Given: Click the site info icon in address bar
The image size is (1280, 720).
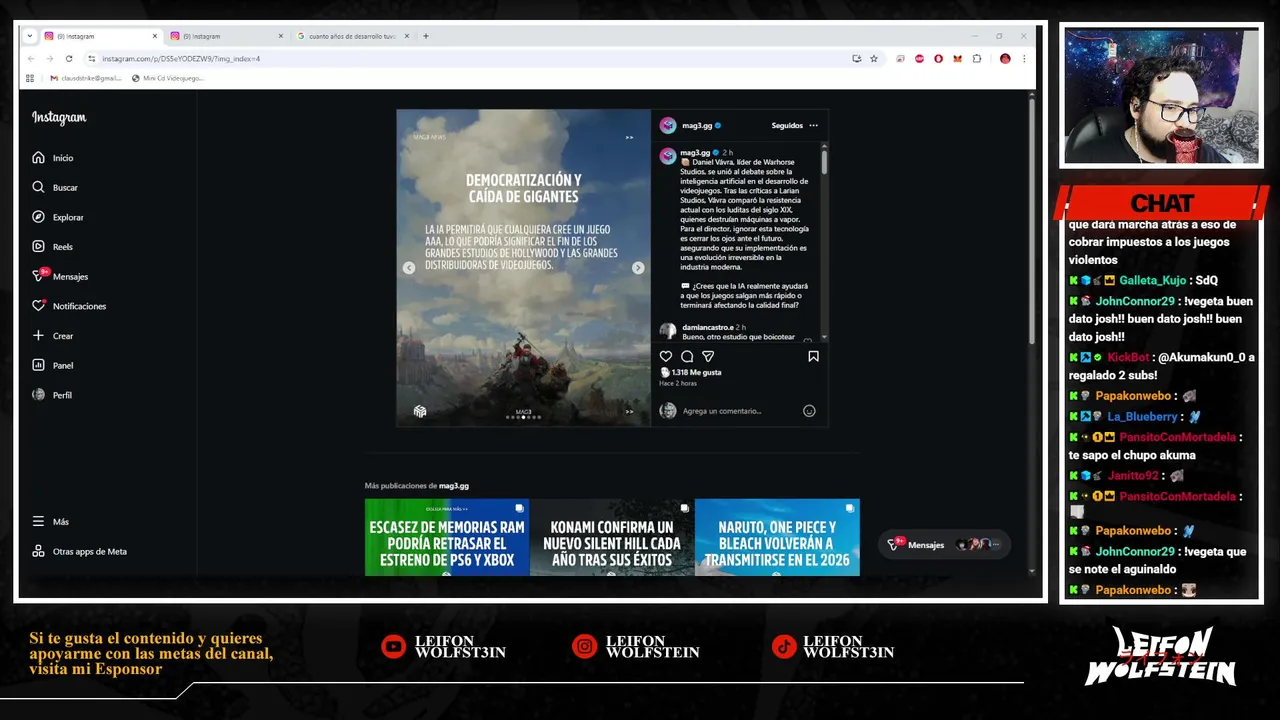Looking at the screenshot, I should coord(91,59).
